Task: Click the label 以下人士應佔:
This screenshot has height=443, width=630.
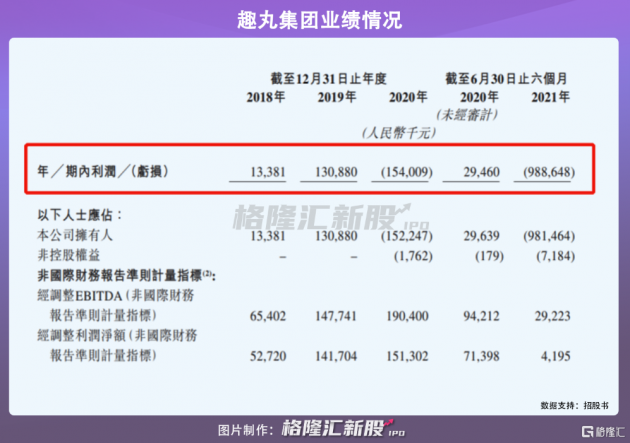Action: point(80,215)
